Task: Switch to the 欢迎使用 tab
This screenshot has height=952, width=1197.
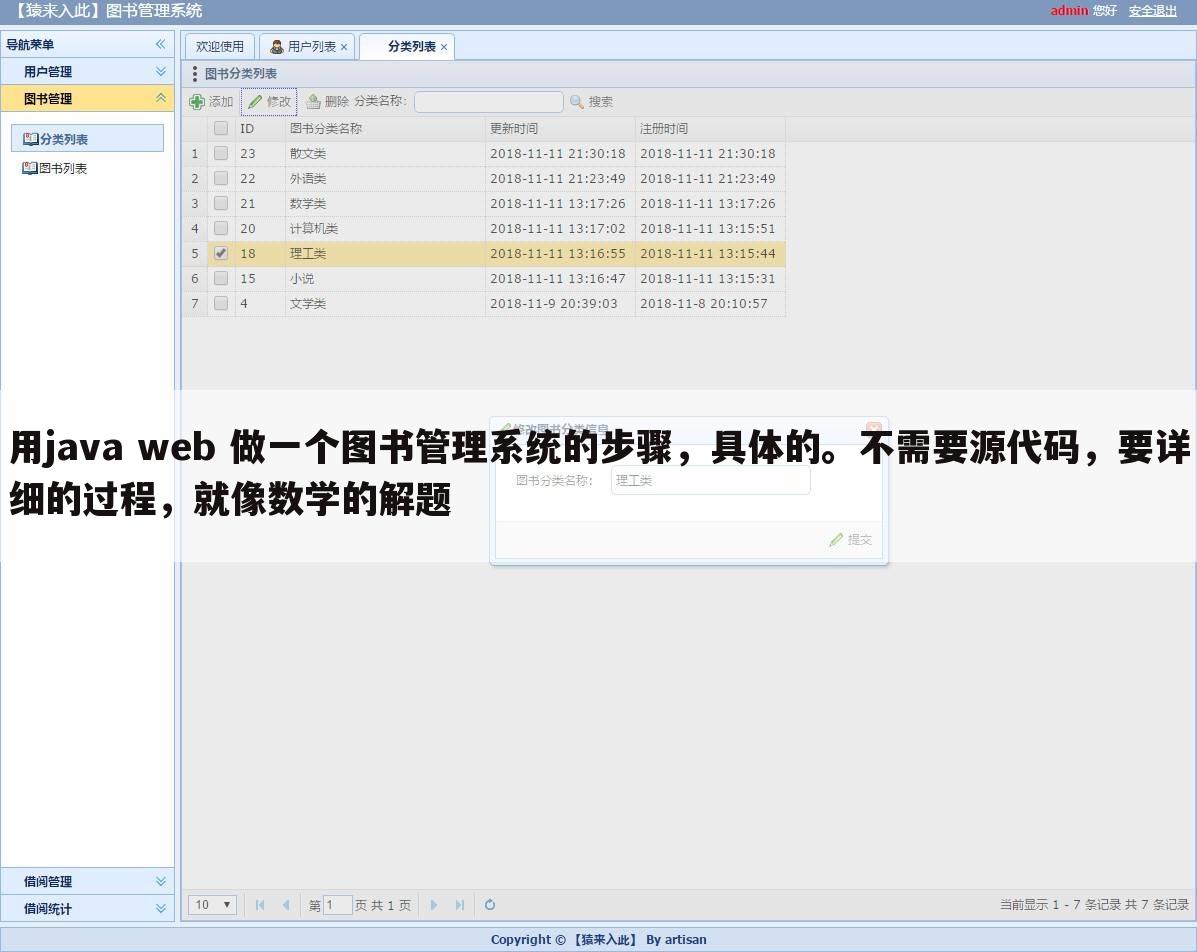Action: point(219,46)
